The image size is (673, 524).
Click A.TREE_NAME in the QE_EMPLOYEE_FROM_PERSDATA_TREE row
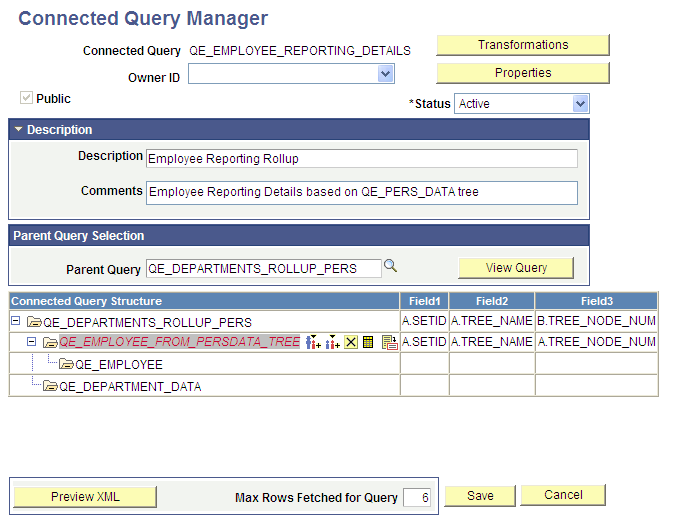492,342
